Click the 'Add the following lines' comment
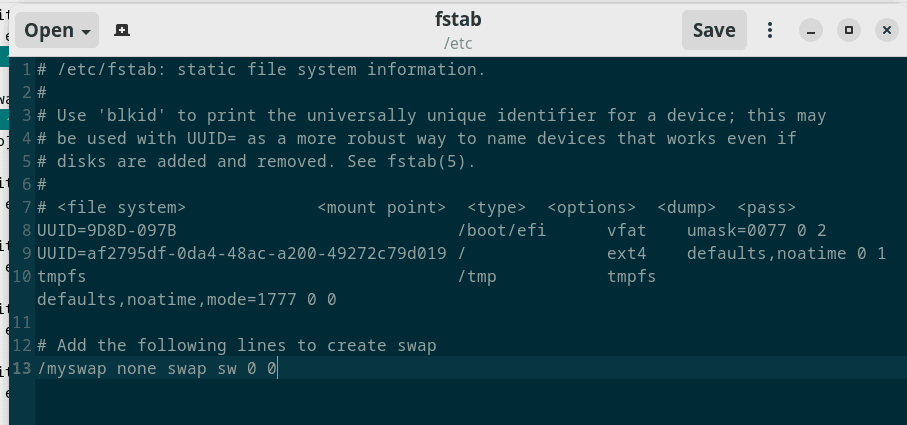Viewport: 907px width, 425px height. point(176,345)
